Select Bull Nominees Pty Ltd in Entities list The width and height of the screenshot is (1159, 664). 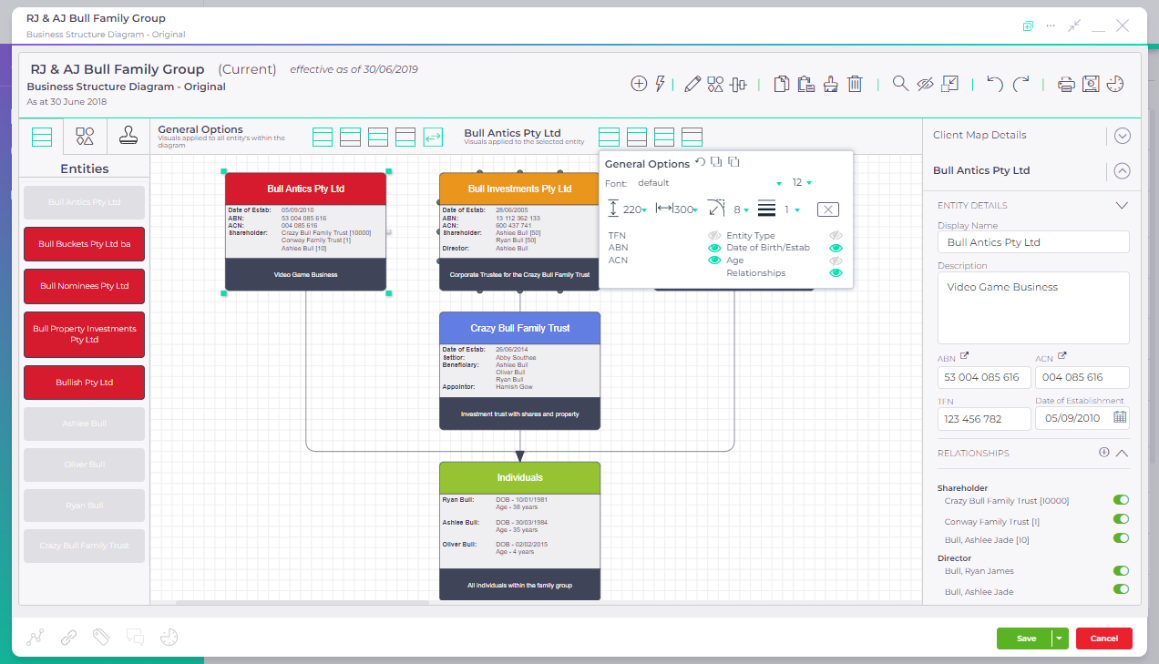[x=83, y=286]
